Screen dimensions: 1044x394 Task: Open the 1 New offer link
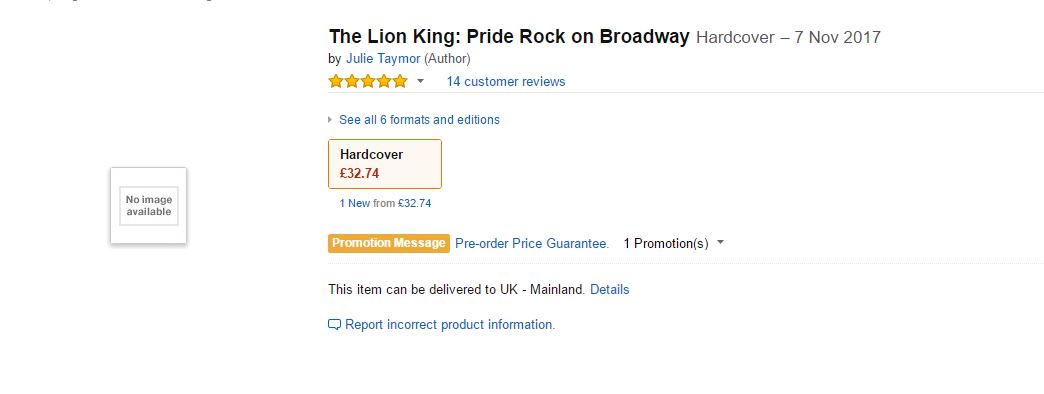click(354, 203)
